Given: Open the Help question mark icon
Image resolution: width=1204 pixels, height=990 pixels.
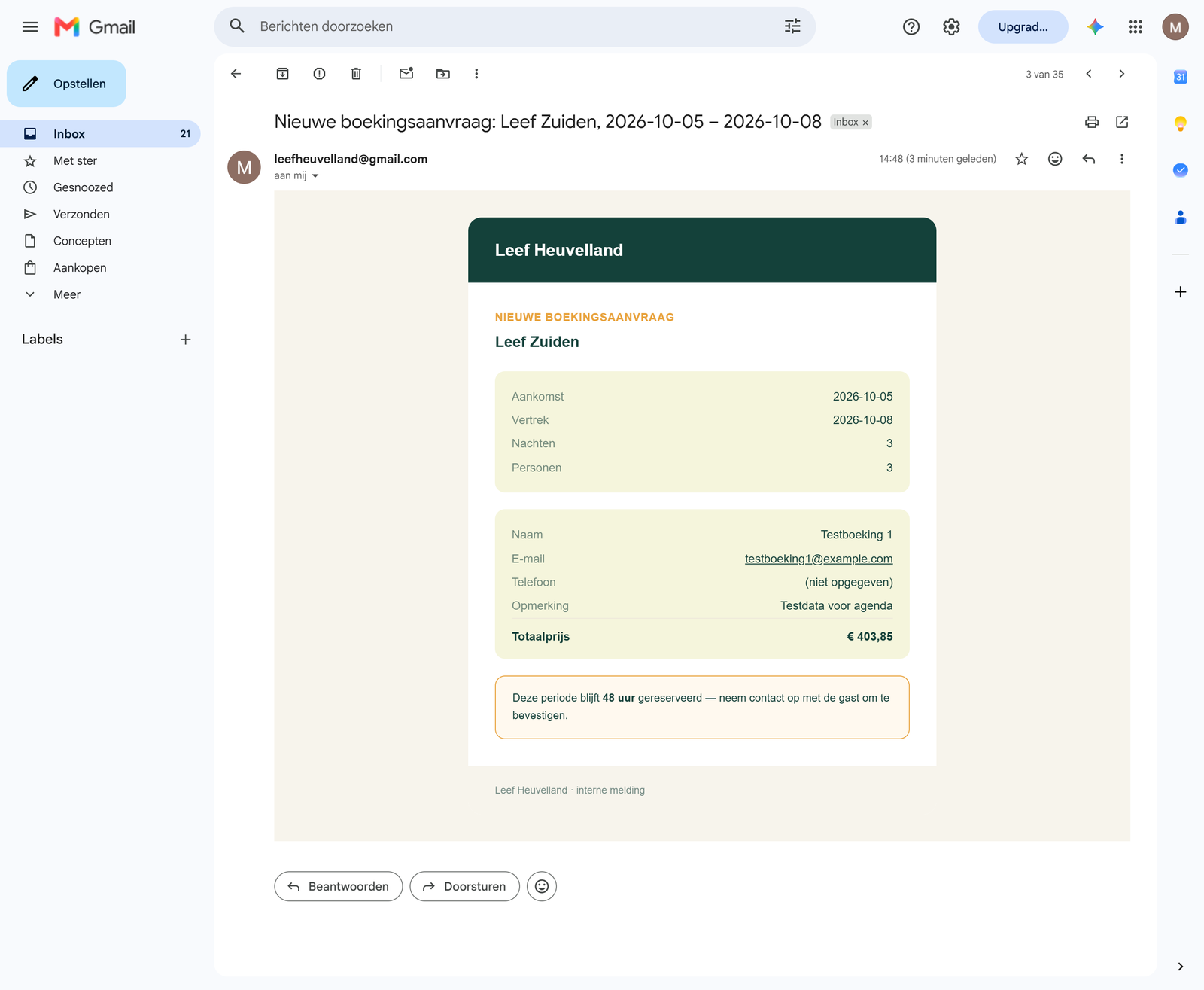Looking at the screenshot, I should tap(911, 27).
